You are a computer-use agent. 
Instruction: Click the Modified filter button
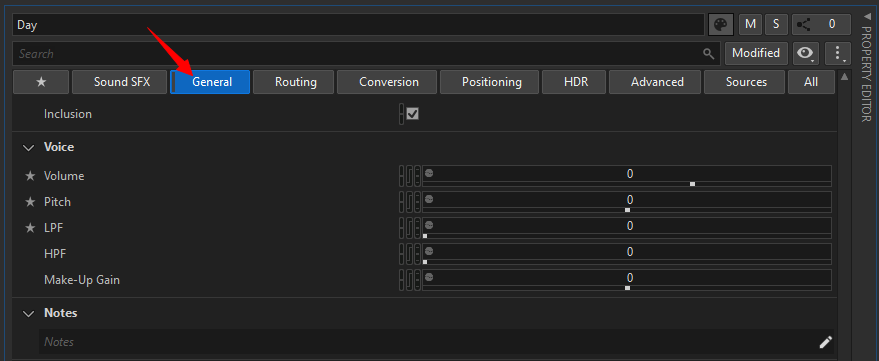click(x=756, y=53)
